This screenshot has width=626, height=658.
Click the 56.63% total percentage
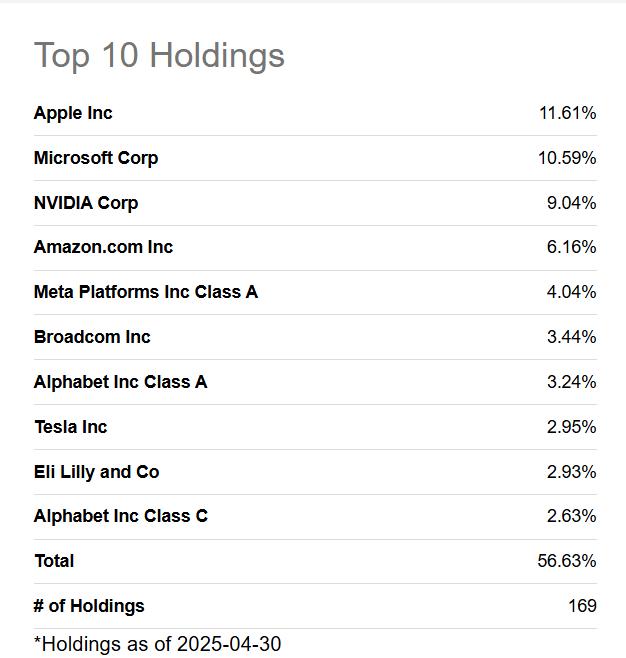point(567,561)
